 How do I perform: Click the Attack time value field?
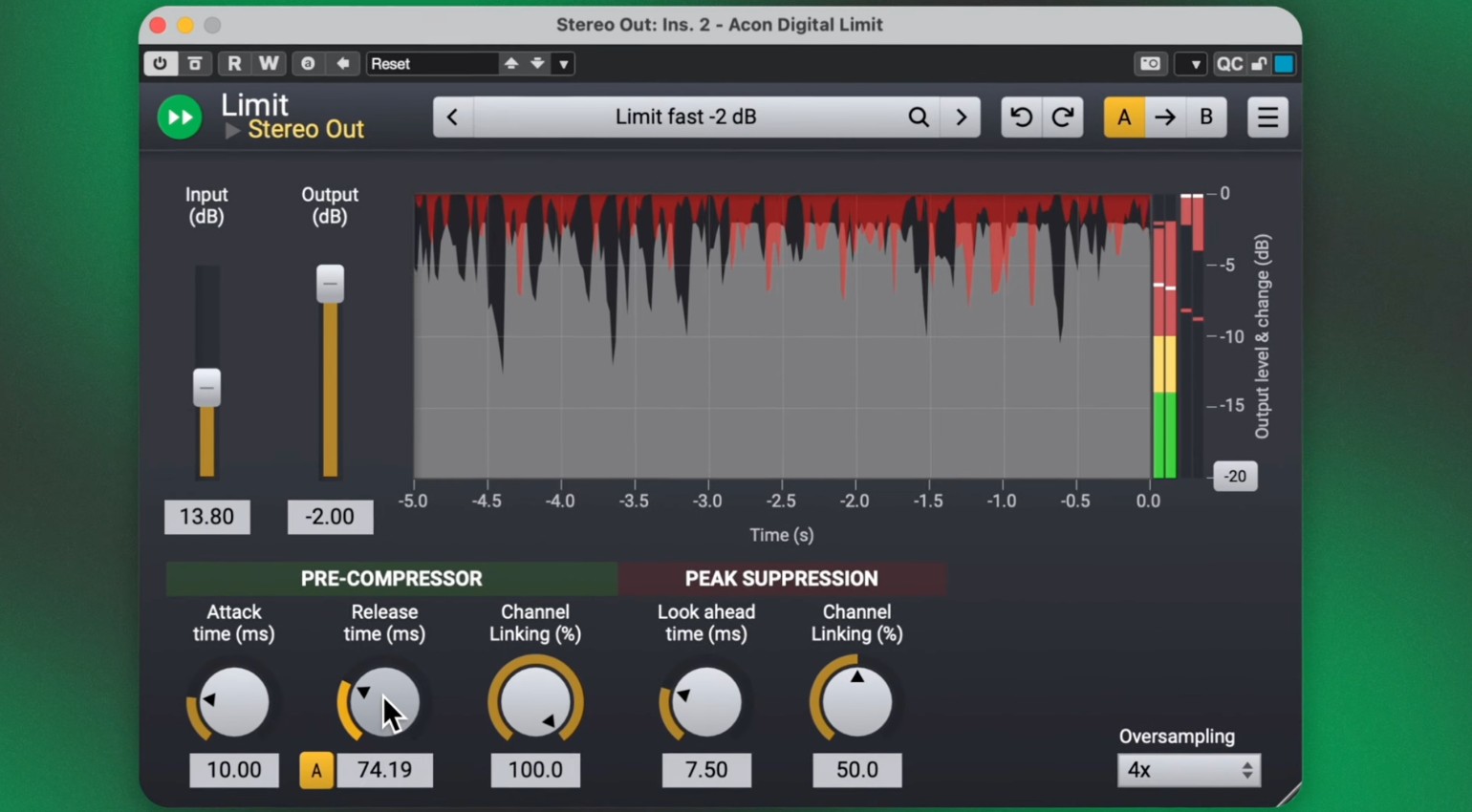coord(234,770)
